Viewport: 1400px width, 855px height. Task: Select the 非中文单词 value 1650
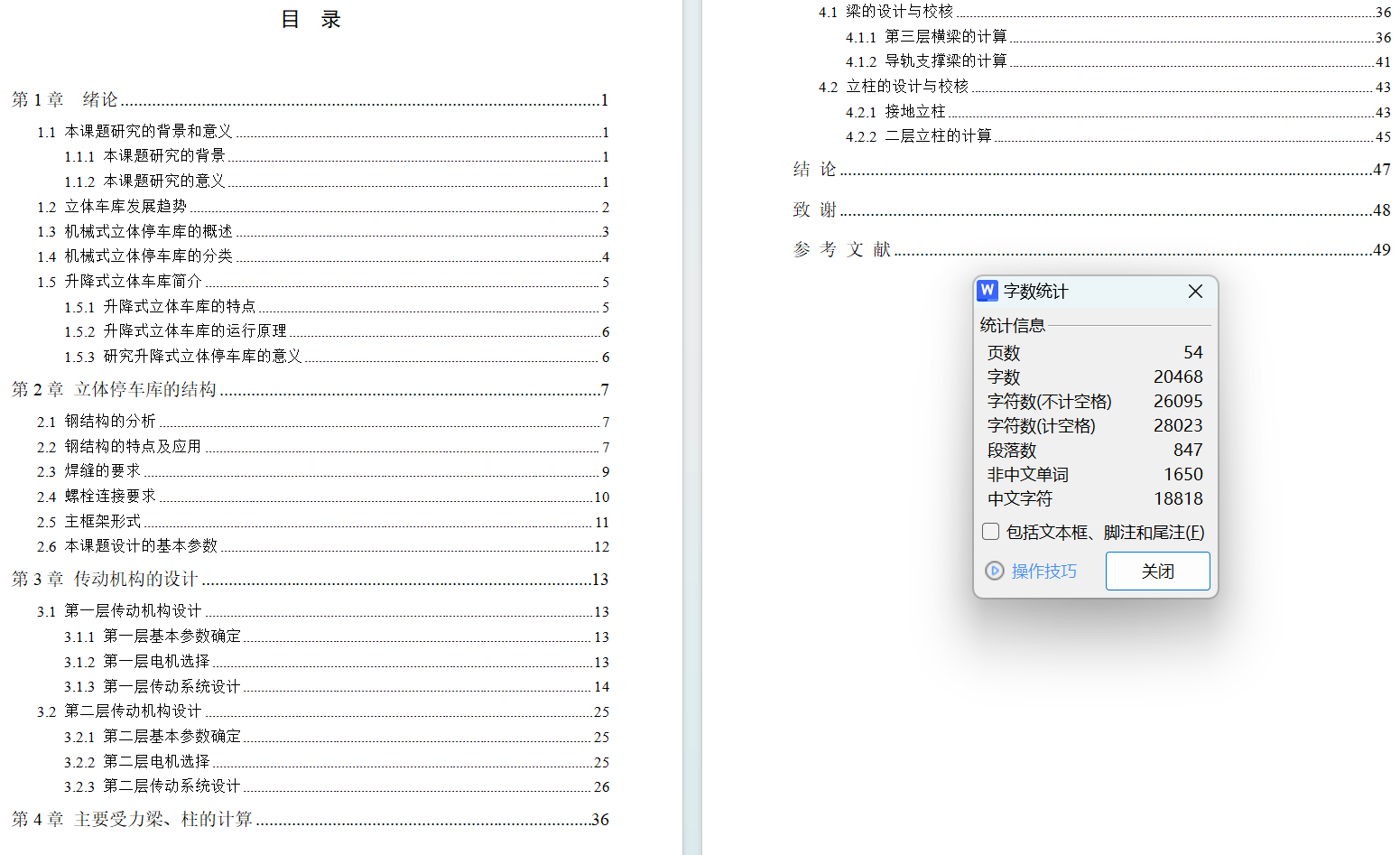click(x=1183, y=474)
